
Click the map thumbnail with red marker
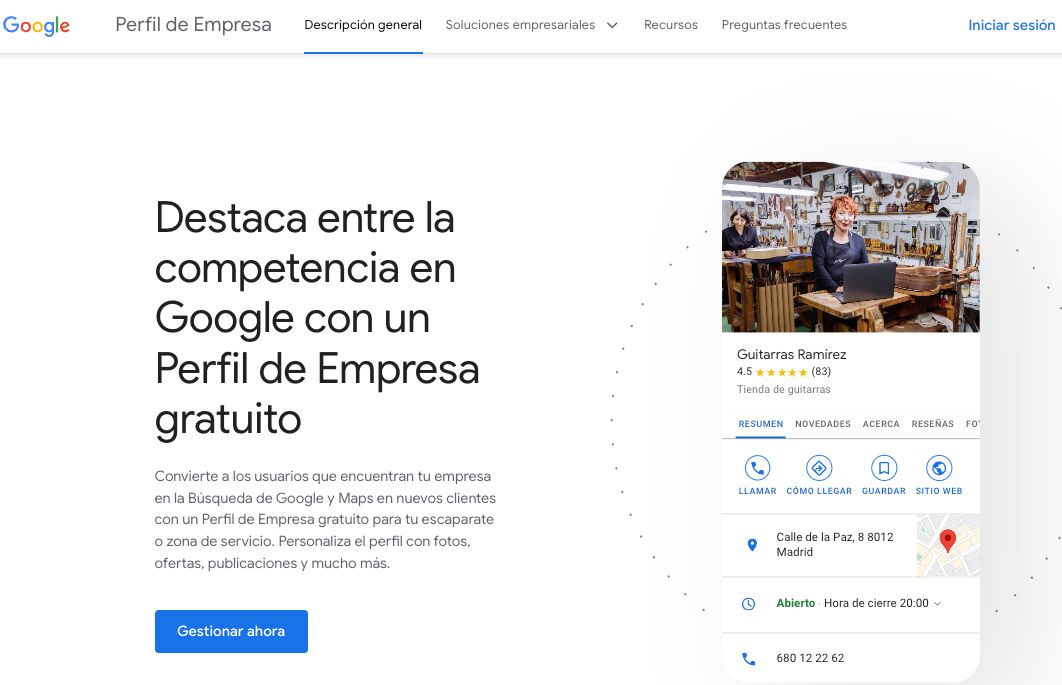click(947, 544)
